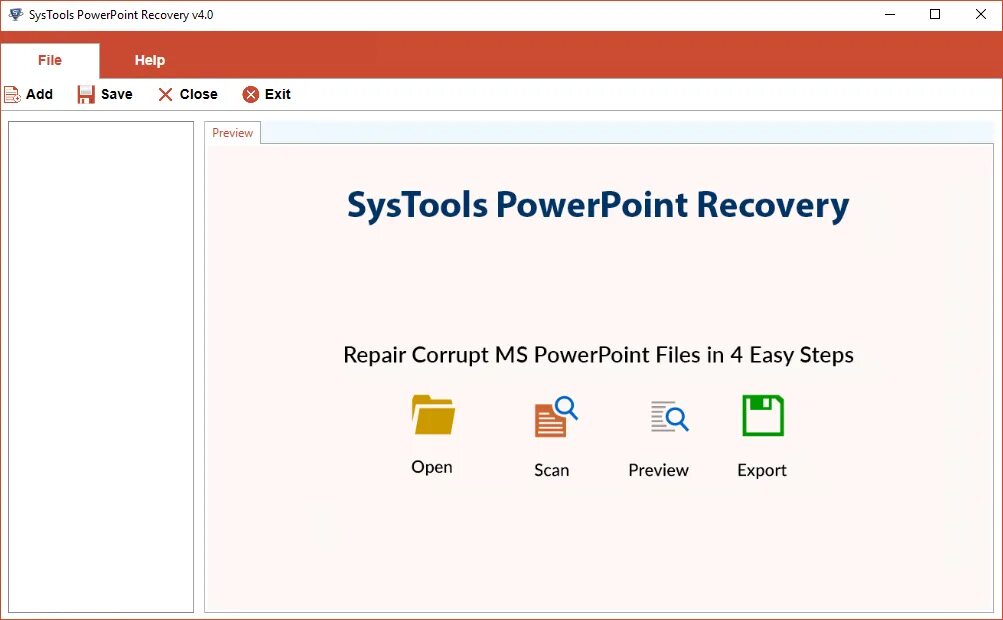Click the Save text label in toolbar

[x=116, y=94]
